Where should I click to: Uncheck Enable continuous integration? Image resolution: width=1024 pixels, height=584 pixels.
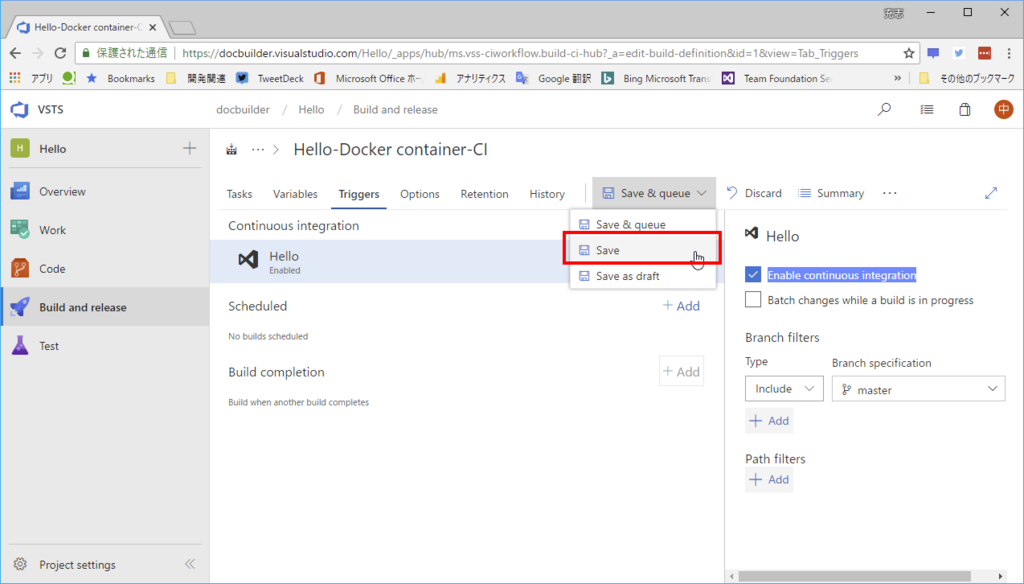click(753, 274)
